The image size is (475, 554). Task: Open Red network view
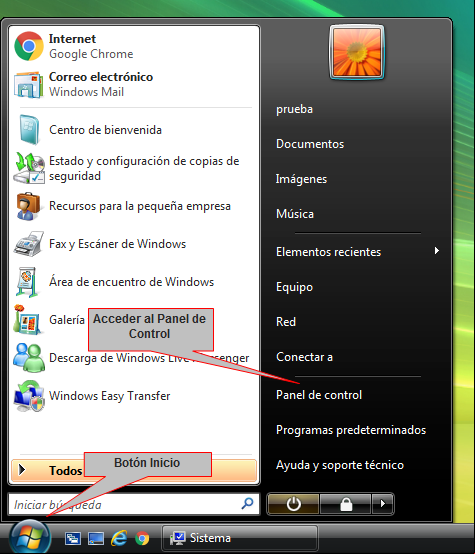pos(286,322)
